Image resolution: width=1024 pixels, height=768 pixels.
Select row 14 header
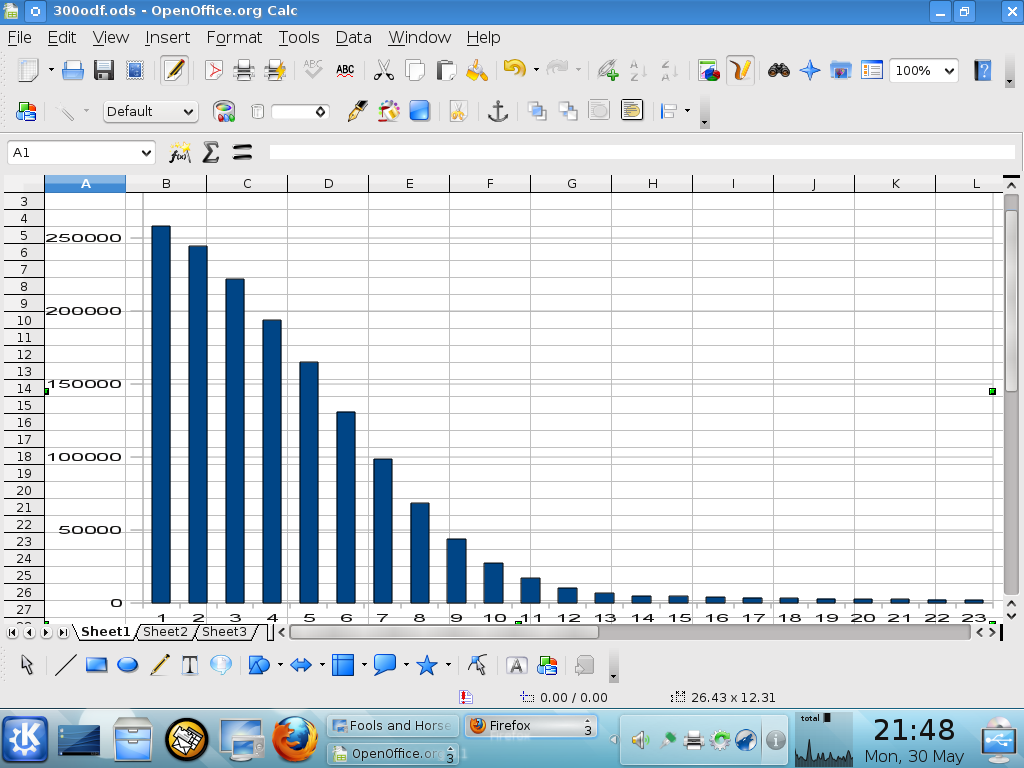point(24,389)
